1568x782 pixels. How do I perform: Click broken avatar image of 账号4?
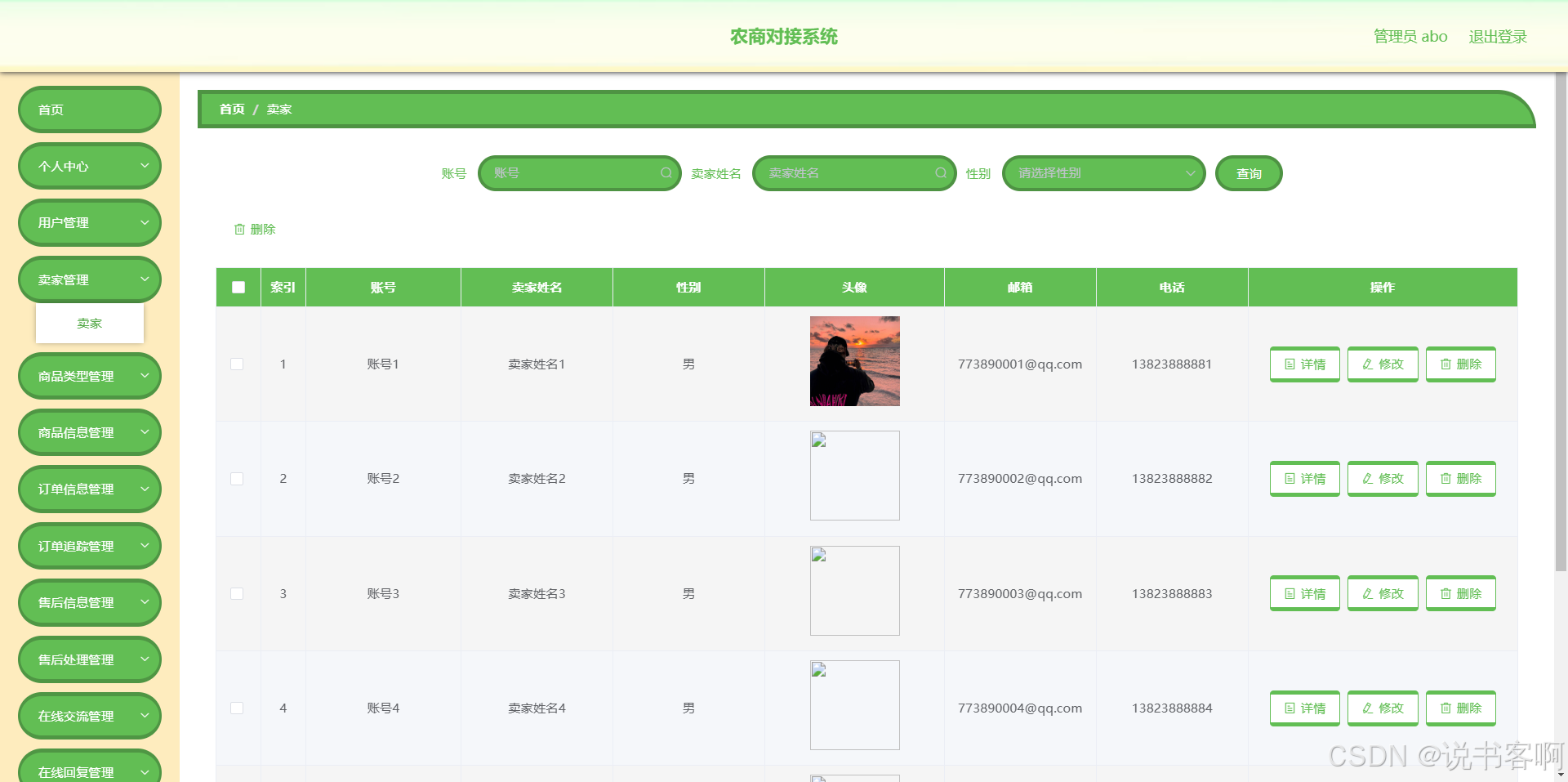point(855,705)
